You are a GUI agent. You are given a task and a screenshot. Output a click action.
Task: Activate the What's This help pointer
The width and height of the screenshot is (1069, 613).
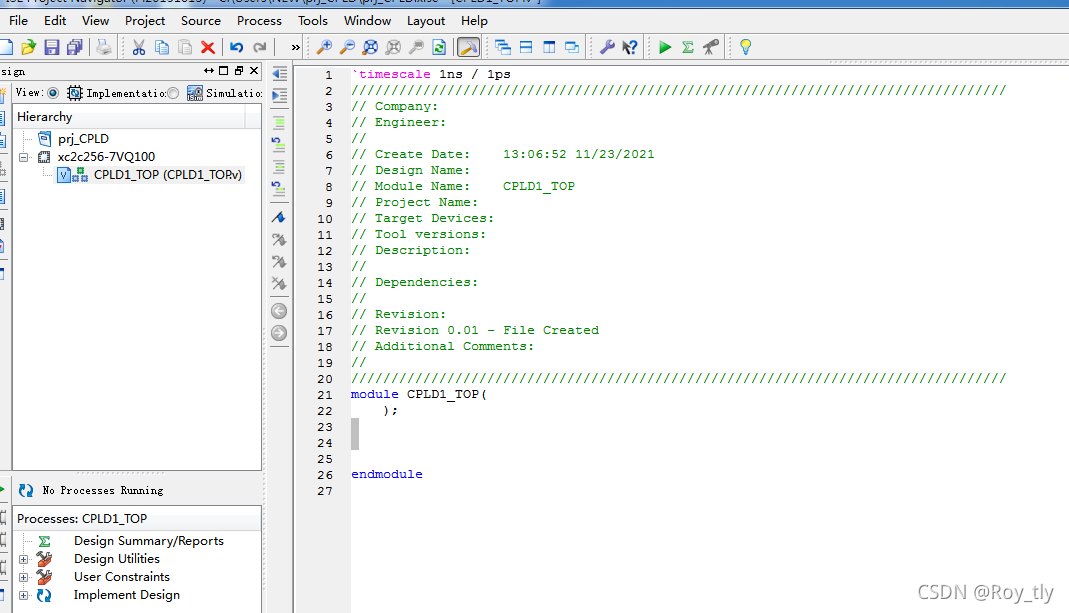pyautogui.click(x=630, y=47)
